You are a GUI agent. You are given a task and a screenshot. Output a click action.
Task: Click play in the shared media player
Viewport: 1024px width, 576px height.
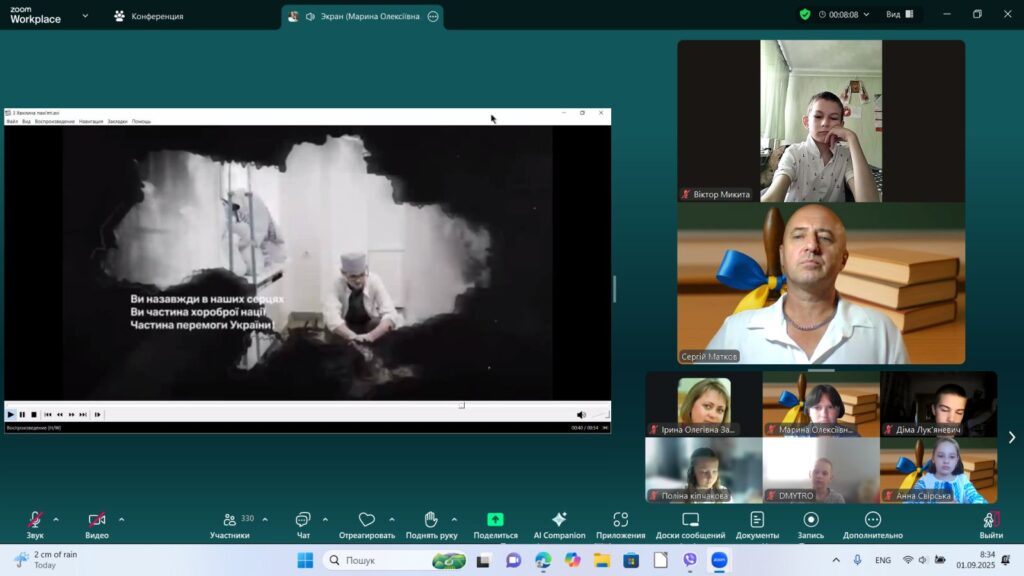click(10, 415)
